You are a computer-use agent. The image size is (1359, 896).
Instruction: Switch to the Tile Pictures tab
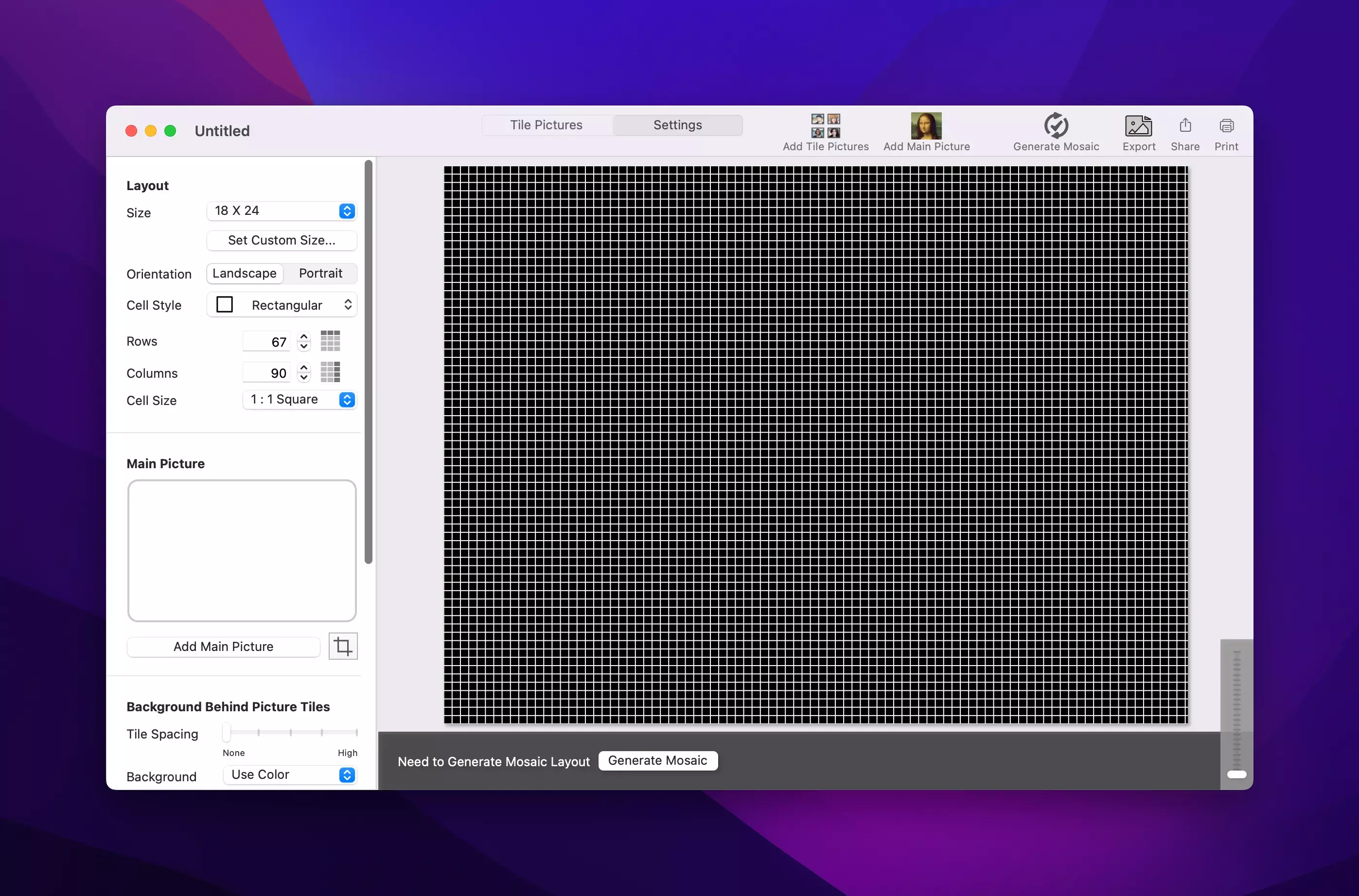[x=546, y=125]
